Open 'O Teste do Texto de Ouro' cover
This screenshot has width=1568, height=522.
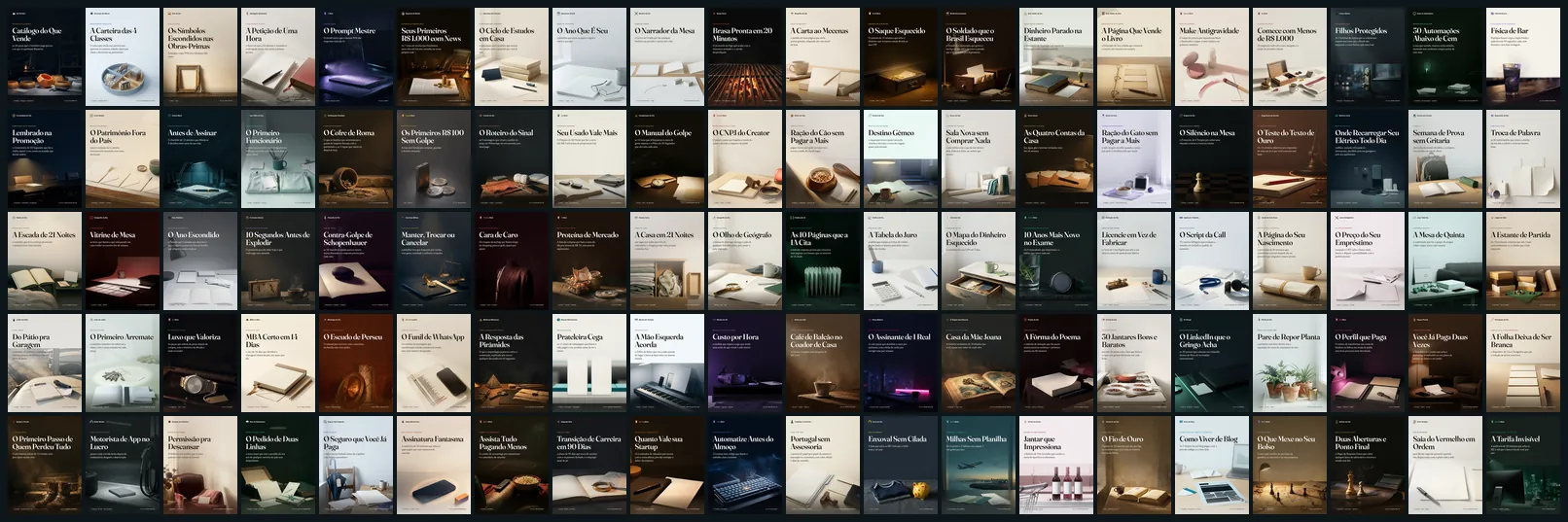tap(1289, 159)
